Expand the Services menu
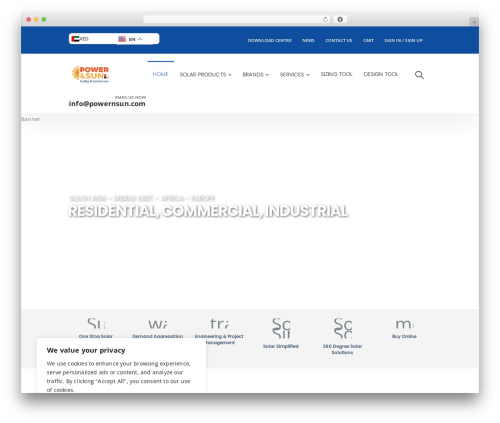The image size is (500, 423). point(295,74)
